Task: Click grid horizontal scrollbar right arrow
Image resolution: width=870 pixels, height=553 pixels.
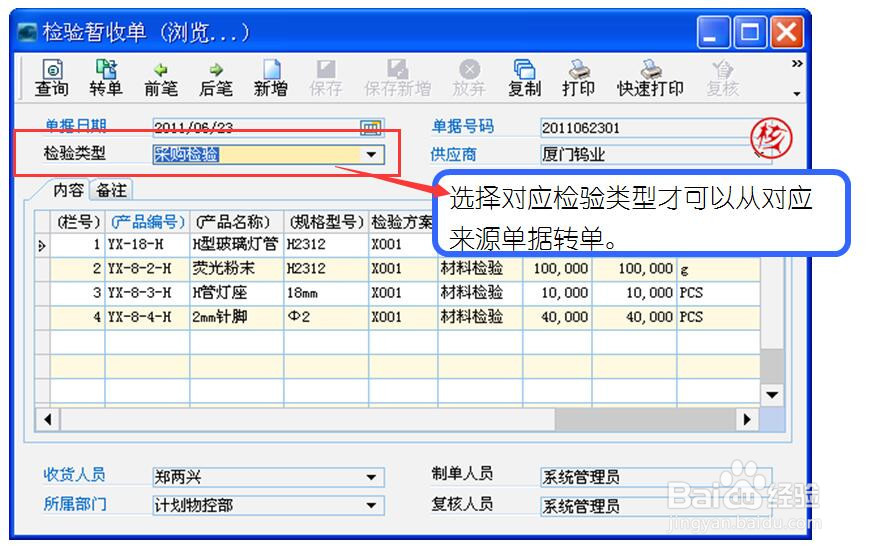Action: tap(747, 419)
